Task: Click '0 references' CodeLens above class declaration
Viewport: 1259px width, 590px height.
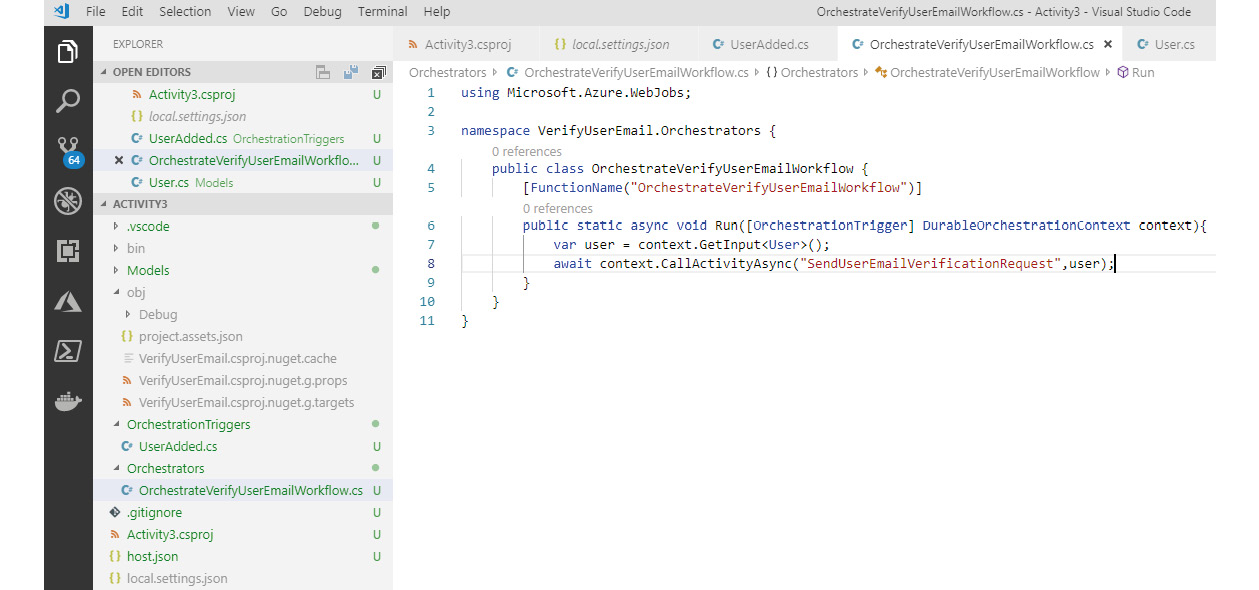Action: 526,151
